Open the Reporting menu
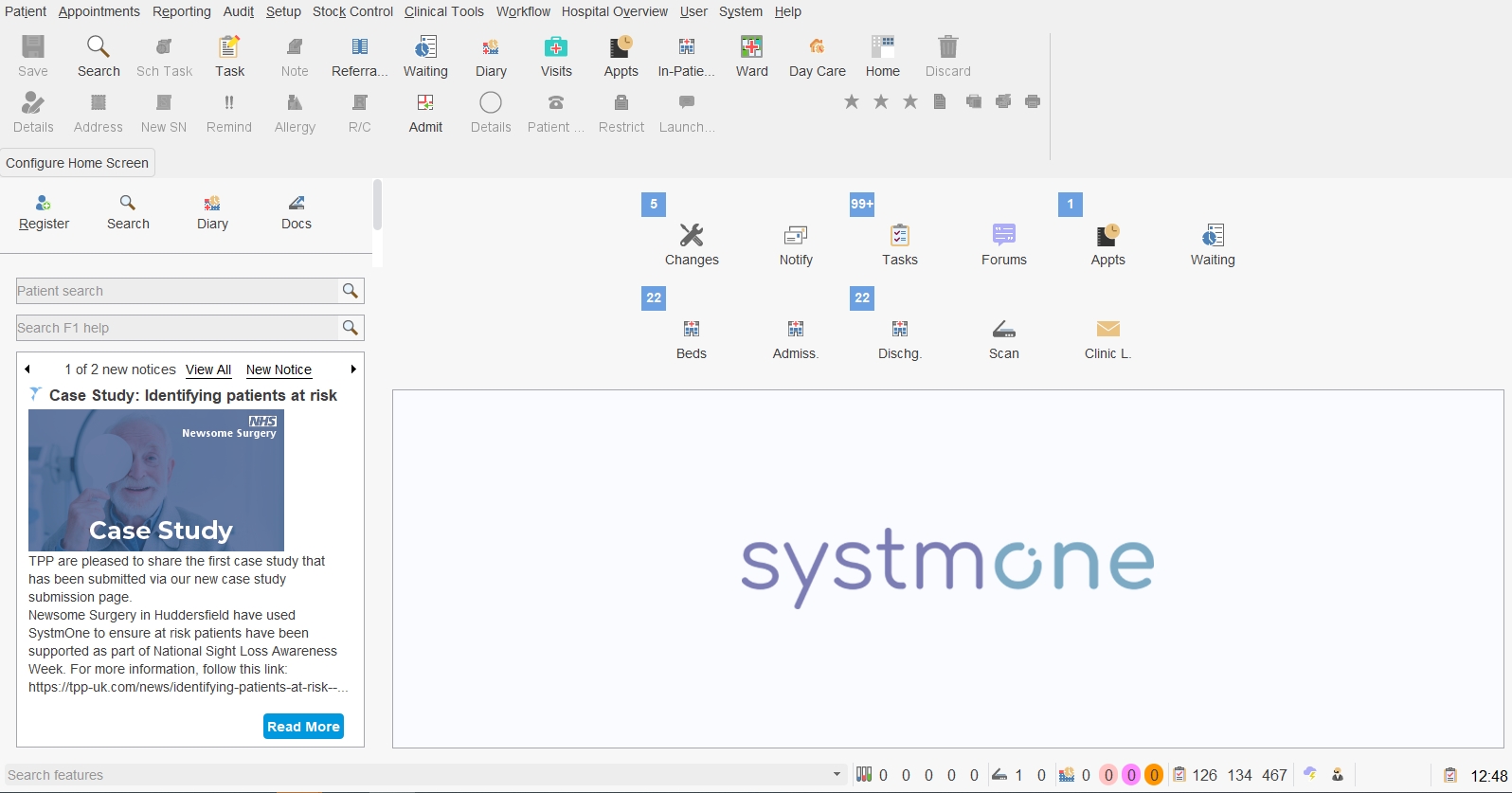Image resolution: width=1512 pixels, height=793 pixels. click(181, 11)
